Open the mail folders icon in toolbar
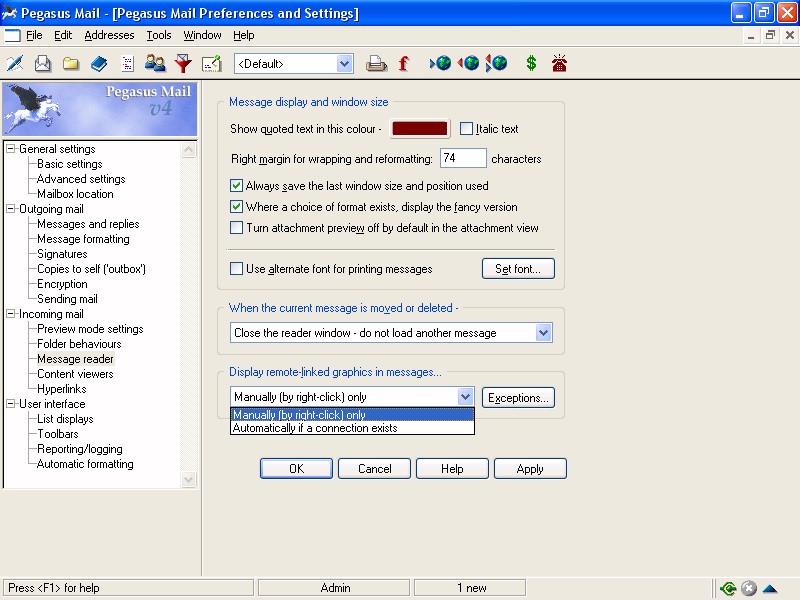Viewport: 800px width, 600px height. 71,64
